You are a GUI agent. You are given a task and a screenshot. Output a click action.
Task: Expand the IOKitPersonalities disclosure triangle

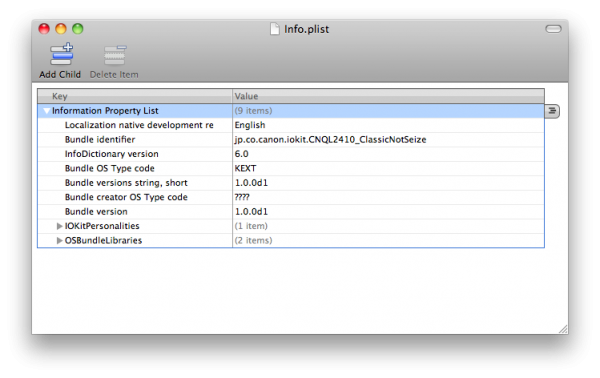(59, 226)
